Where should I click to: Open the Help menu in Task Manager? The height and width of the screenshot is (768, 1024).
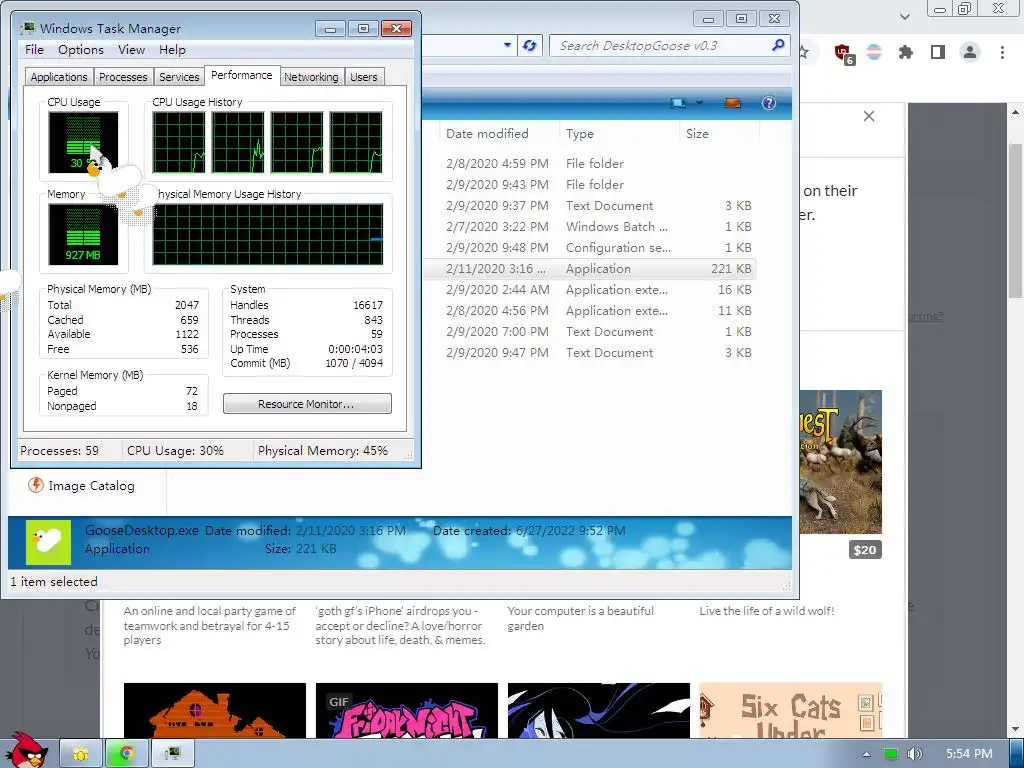[172, 50]
